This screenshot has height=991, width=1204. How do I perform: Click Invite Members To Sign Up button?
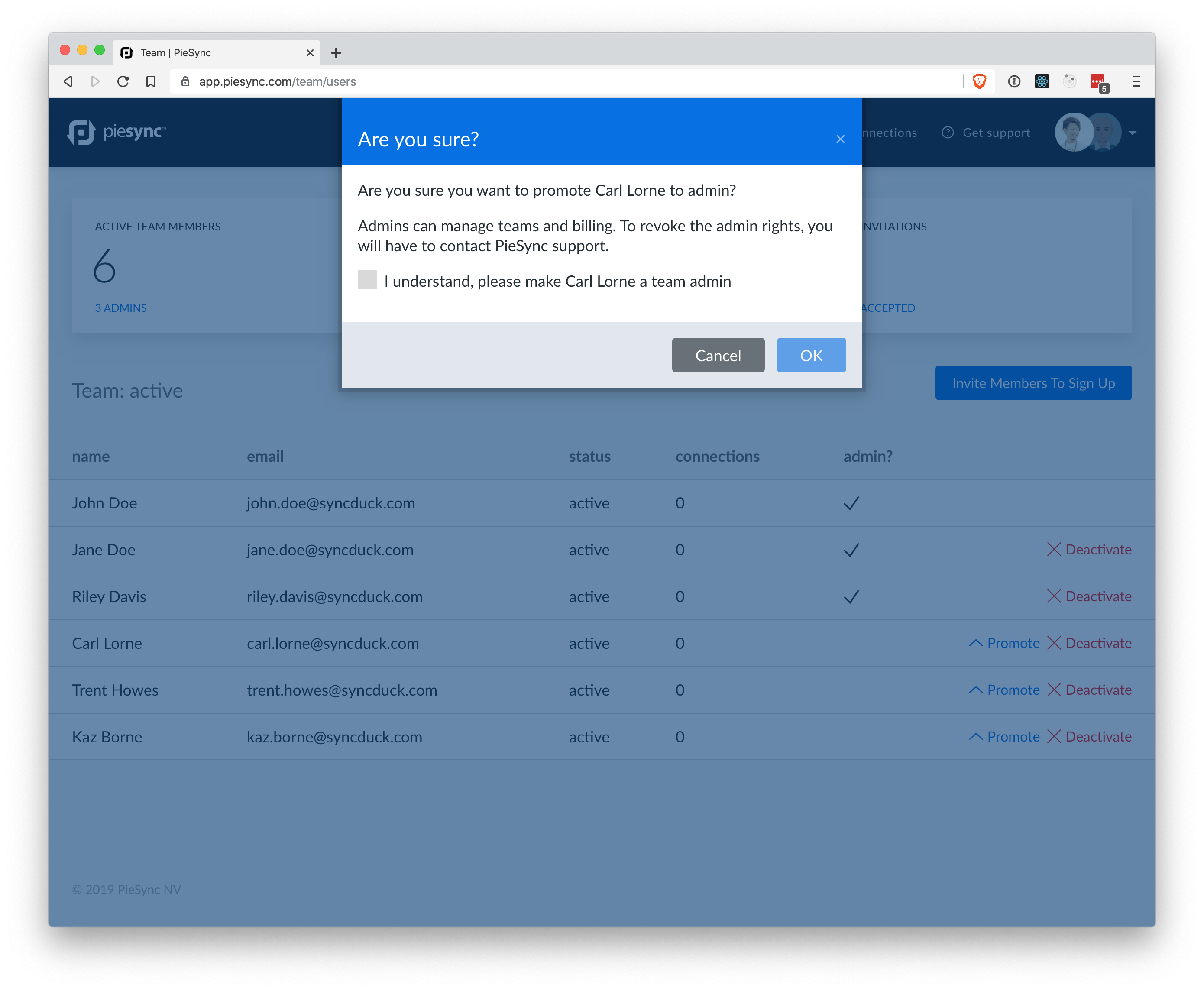point(1033,383)
